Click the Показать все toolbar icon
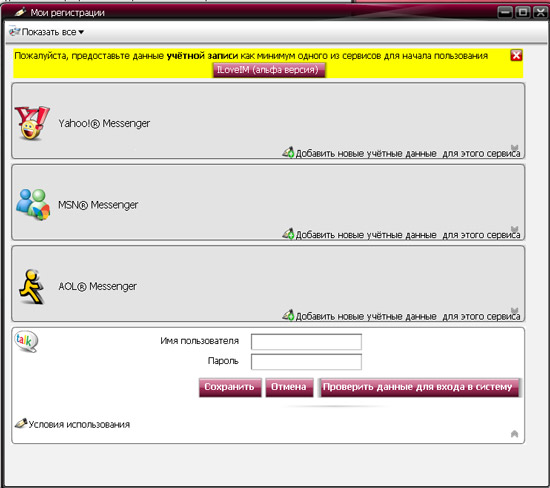Screen dimensions: 550x488 coord(14,31)
